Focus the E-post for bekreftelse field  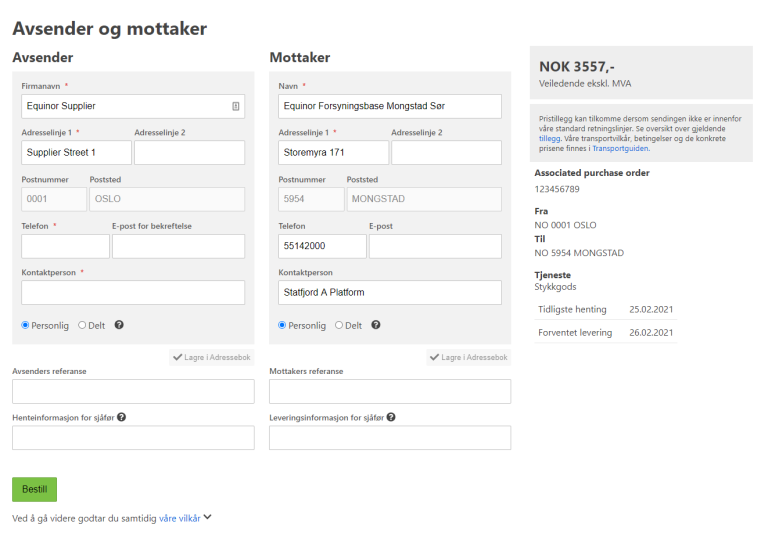[x=178, y=246]
